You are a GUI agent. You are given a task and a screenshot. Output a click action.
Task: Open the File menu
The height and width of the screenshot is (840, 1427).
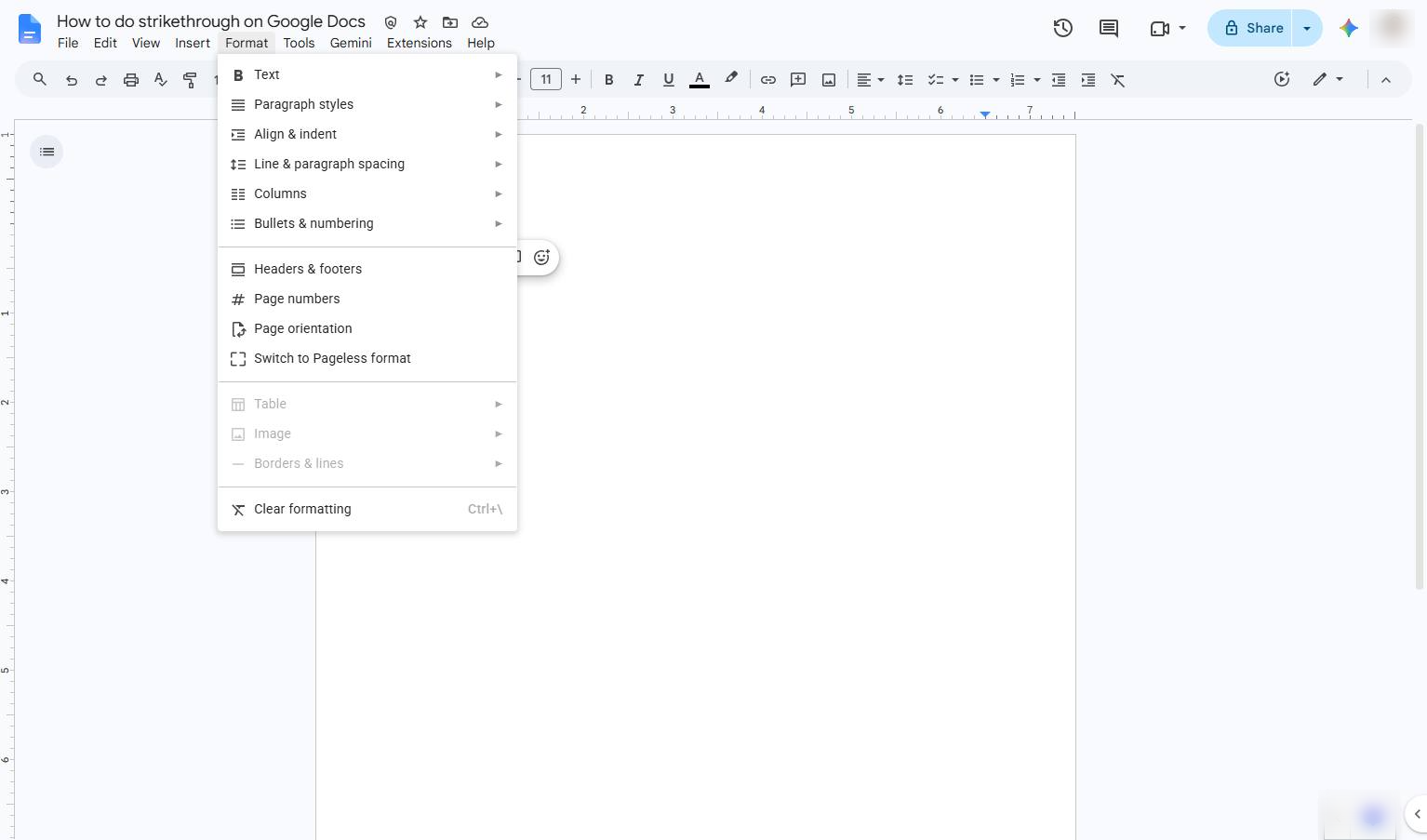[x=68, y=43]
